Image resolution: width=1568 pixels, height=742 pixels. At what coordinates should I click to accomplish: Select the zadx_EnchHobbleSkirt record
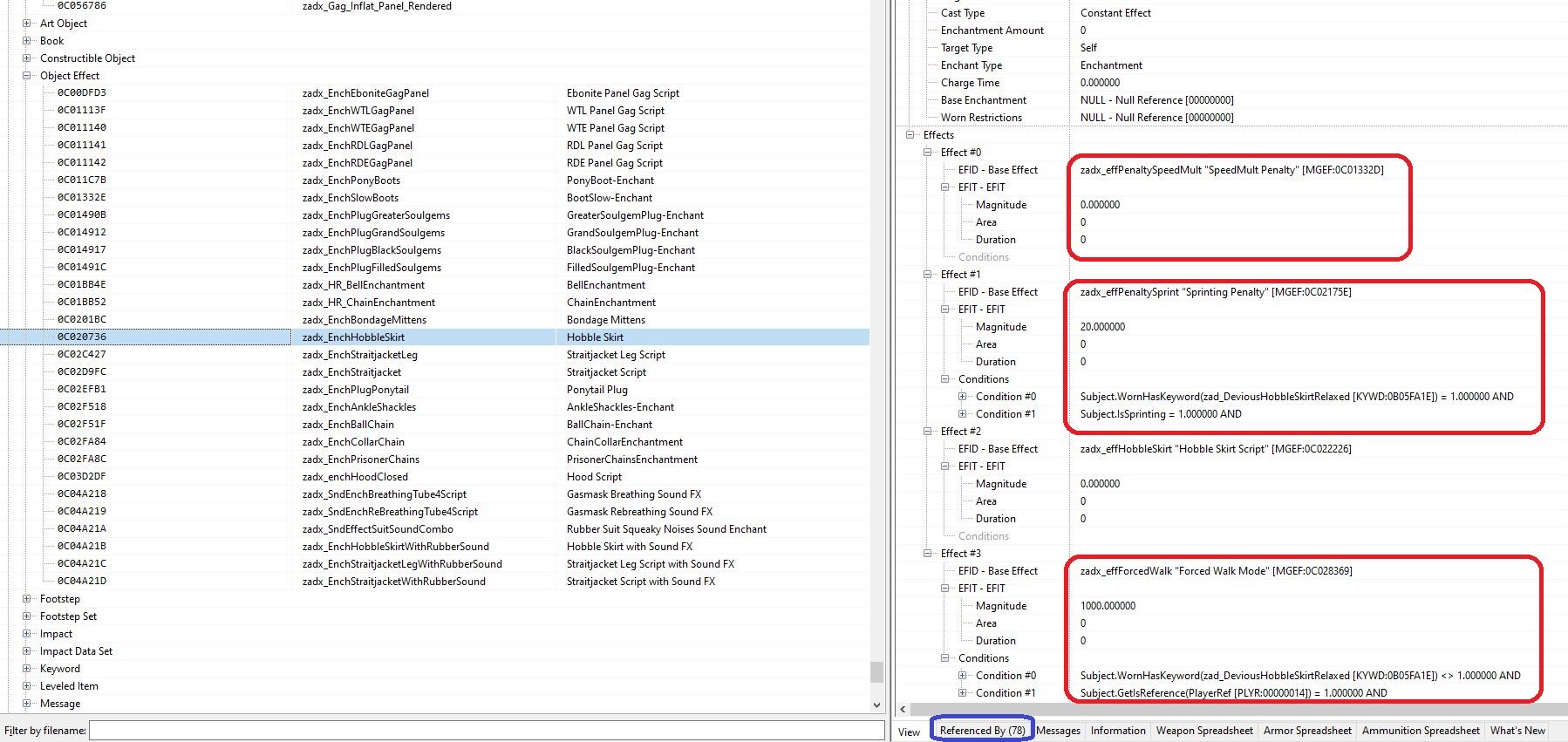(434, 337)
